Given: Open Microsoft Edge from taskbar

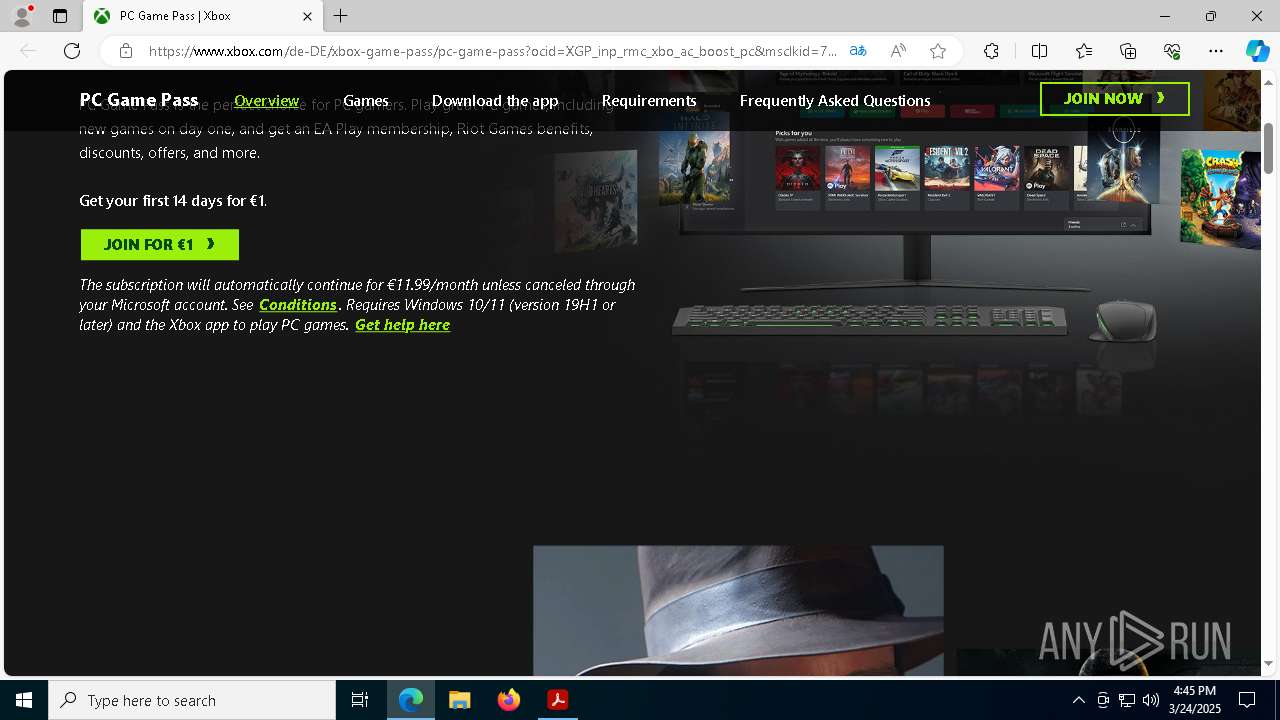Looking at the screenshot, I should (x=411, y=700).
